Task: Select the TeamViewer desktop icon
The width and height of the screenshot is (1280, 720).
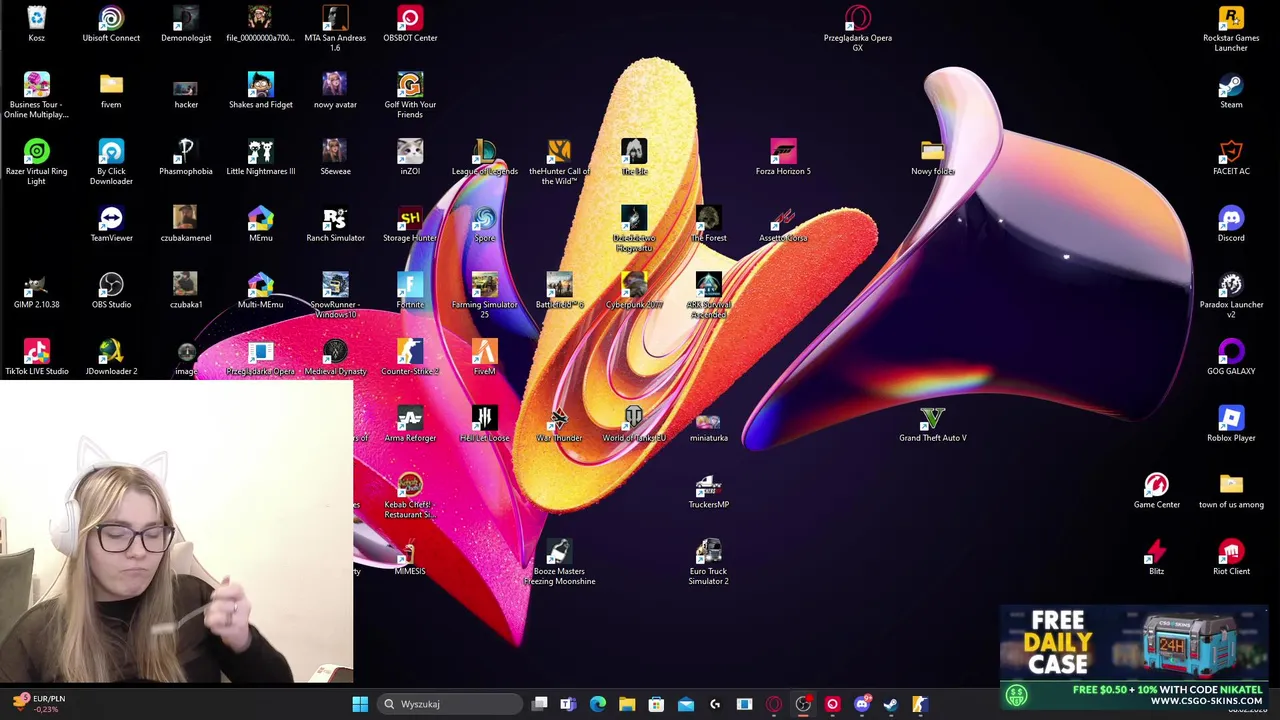Action: (x=111, y=224)
